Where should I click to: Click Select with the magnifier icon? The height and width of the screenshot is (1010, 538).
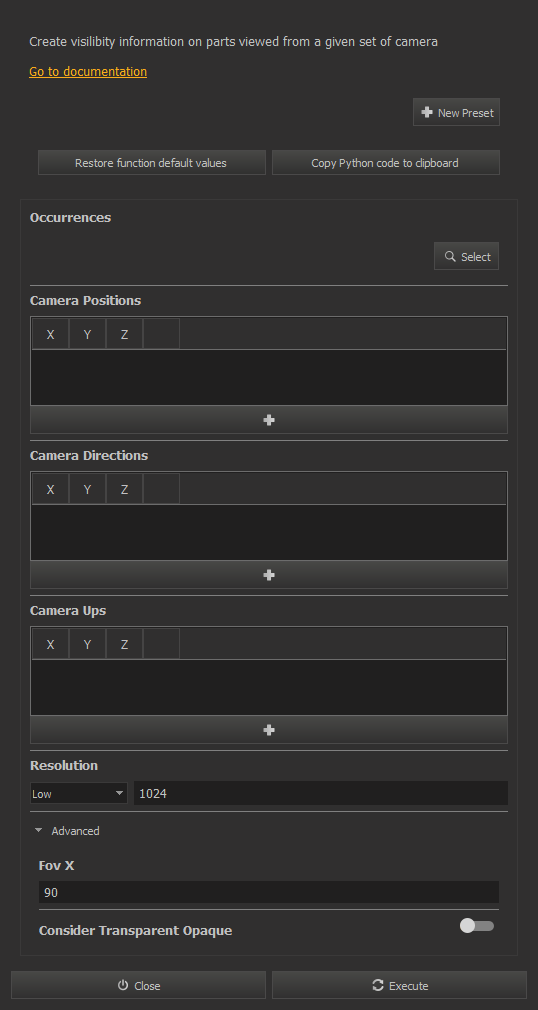coord(466,256)
